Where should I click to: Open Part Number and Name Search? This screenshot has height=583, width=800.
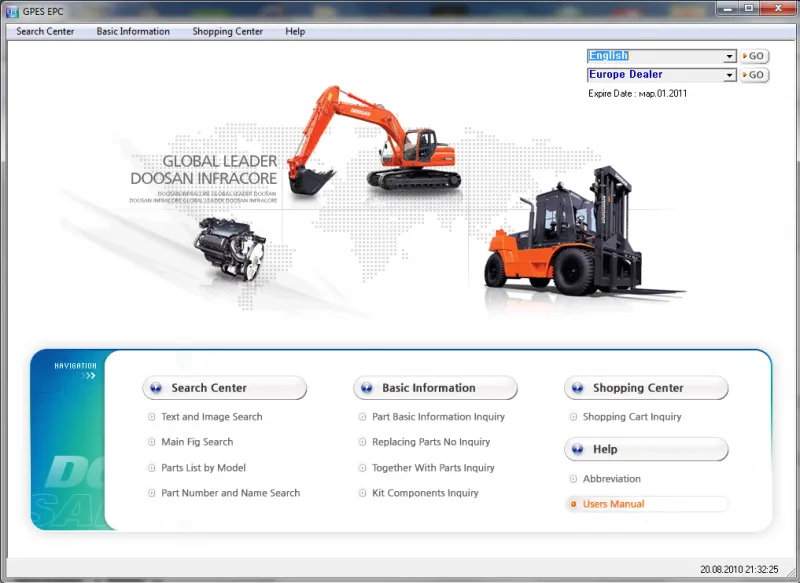(x=231, y=493)
